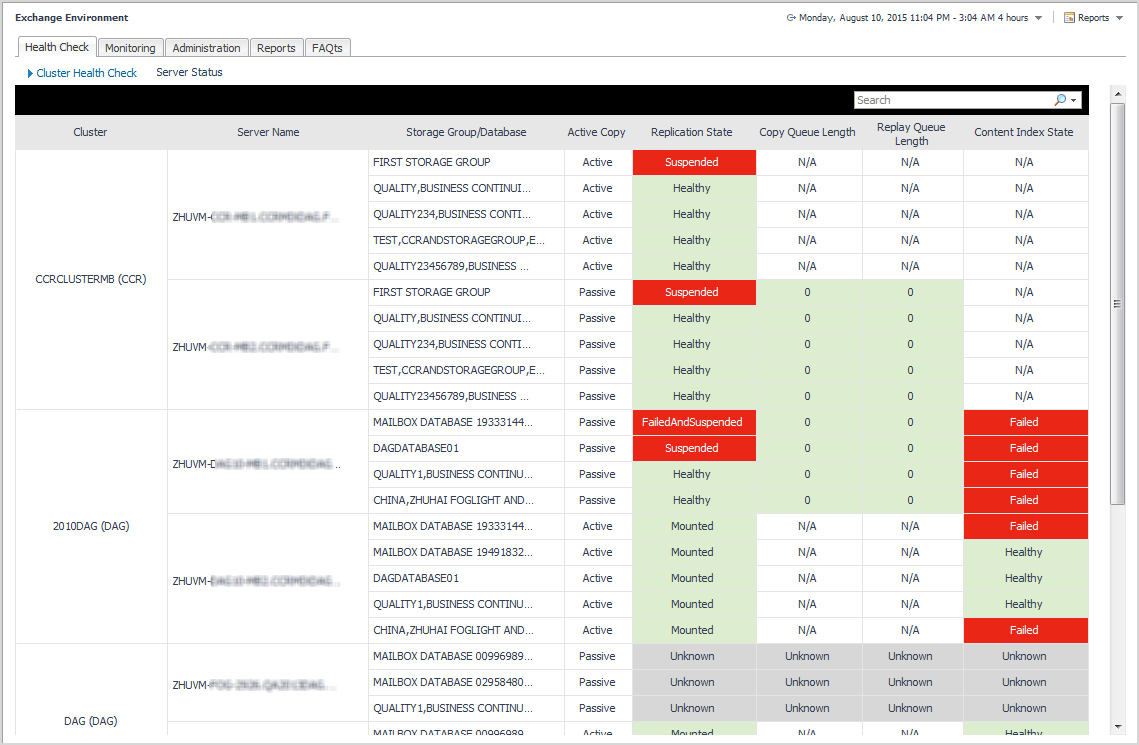Click the Content Index State column header
The width and height of the screenshot is (1139, 745).
[1024, 132]
